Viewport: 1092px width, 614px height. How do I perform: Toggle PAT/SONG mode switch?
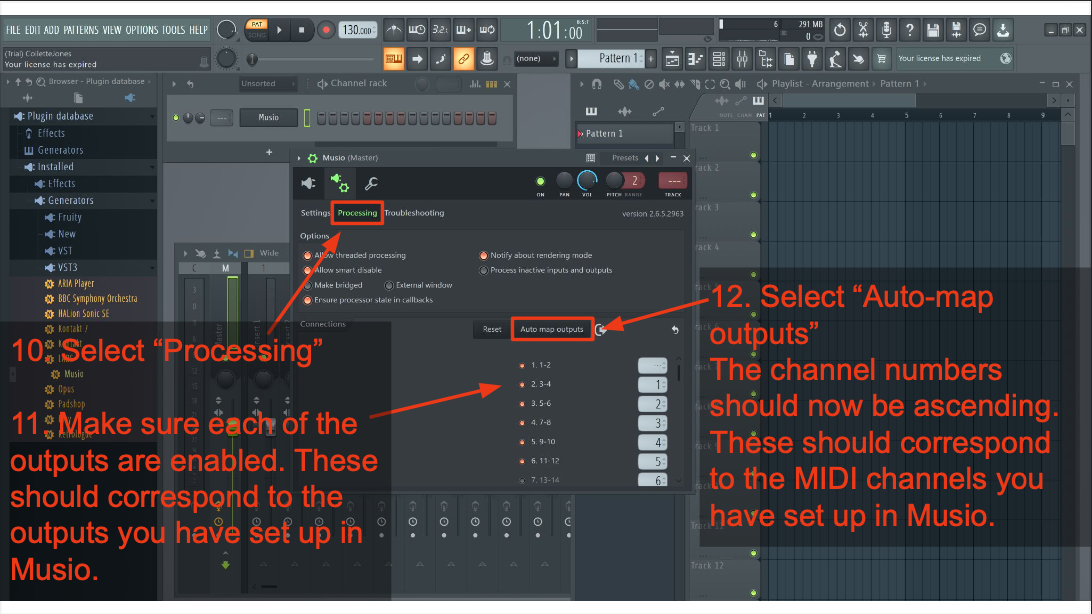point(257,29)
